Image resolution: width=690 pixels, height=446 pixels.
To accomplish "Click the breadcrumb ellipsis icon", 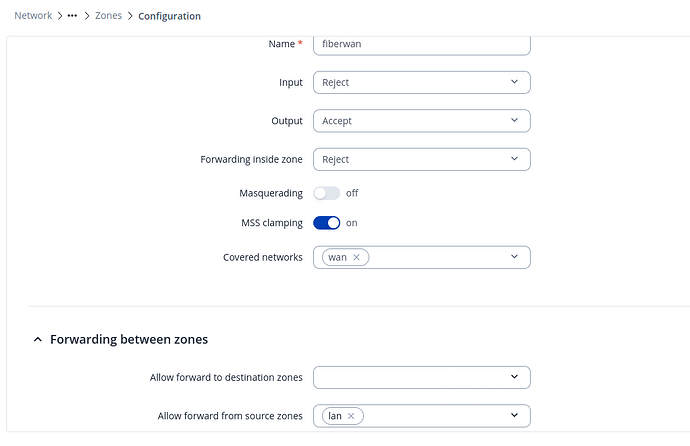I will click(72, 16).
